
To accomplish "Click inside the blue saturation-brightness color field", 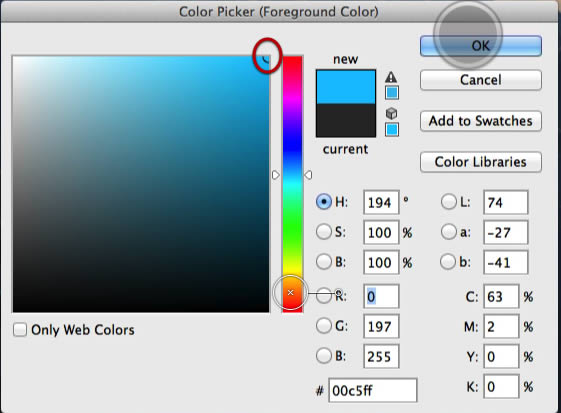I will click(141, 184).
